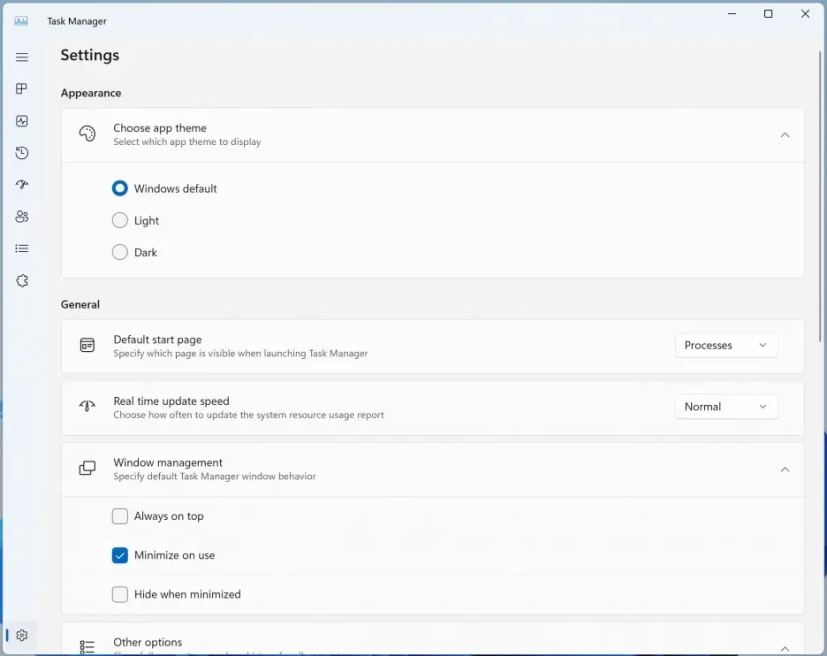
Task: Enable Always on top
Action: tap(120, 516)
